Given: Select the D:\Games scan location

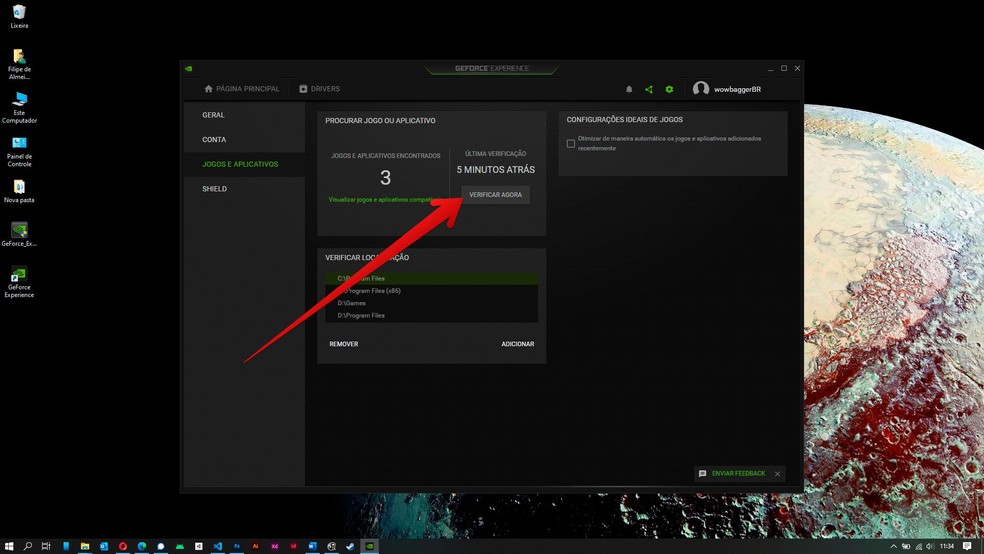Looking at the screenshot, I should point(352,303).
